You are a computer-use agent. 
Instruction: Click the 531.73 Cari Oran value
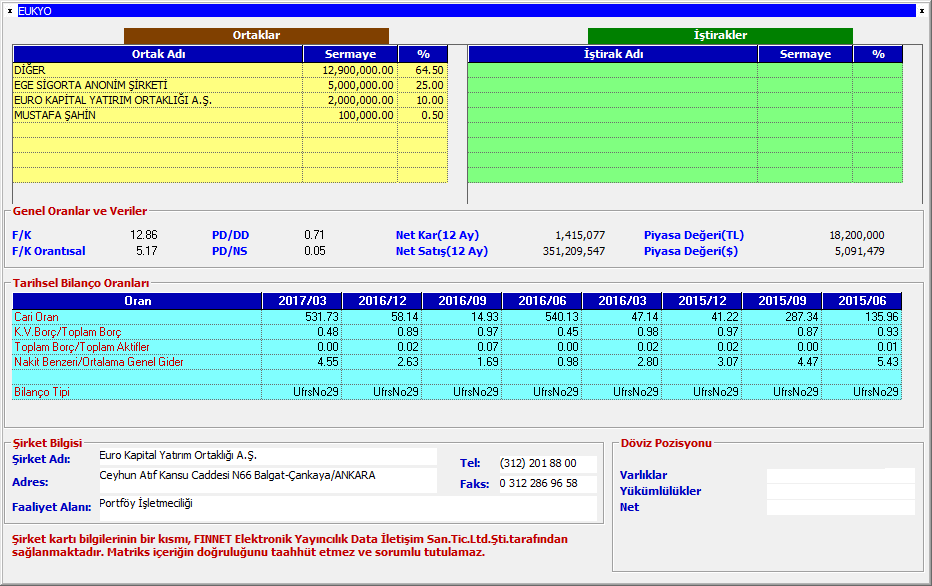tap(322, 317)
